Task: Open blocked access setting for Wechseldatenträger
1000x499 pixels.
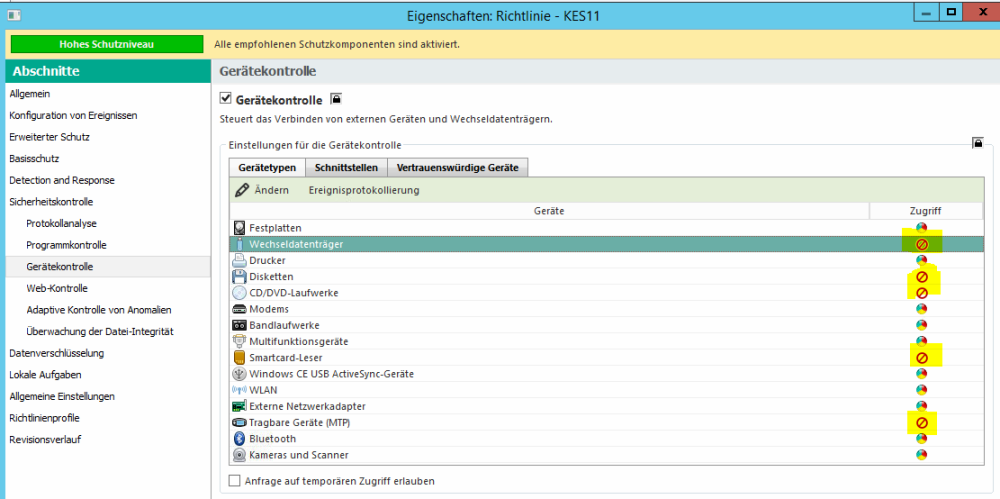Action: 921,244
